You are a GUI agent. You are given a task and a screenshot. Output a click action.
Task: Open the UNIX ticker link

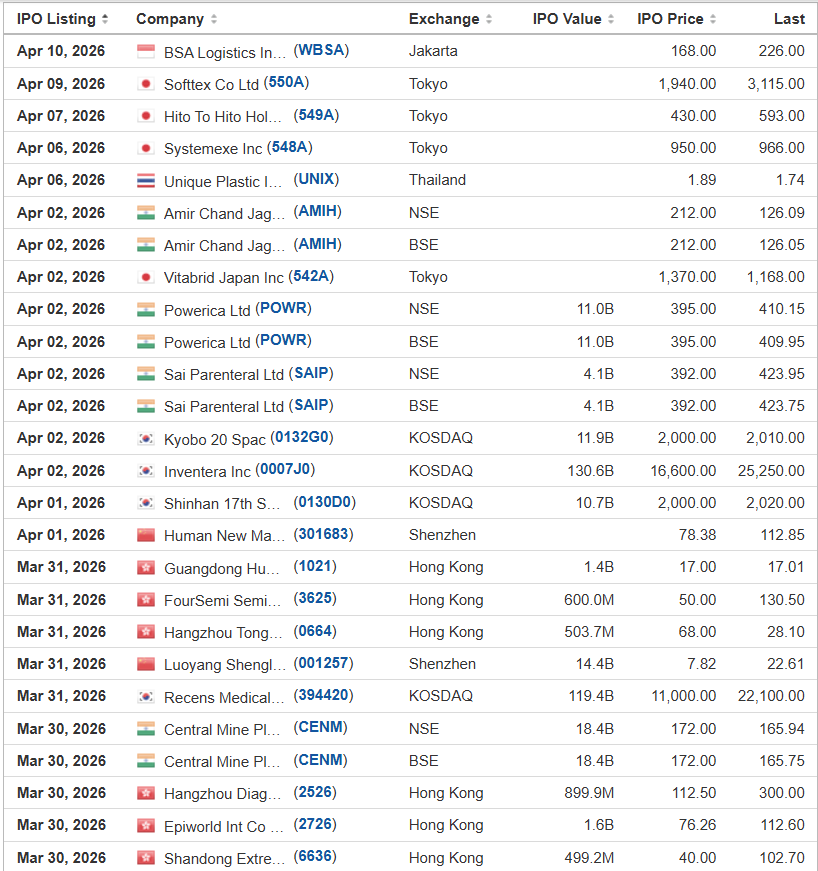[317, 179]
